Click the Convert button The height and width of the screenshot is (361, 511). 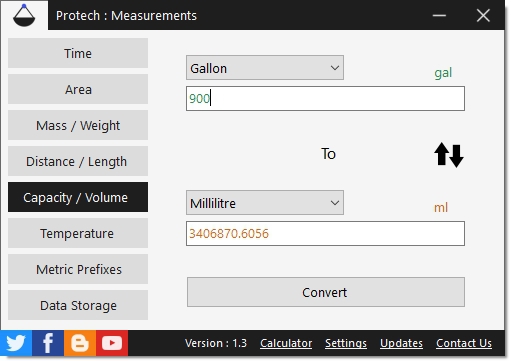coord(326,292)
